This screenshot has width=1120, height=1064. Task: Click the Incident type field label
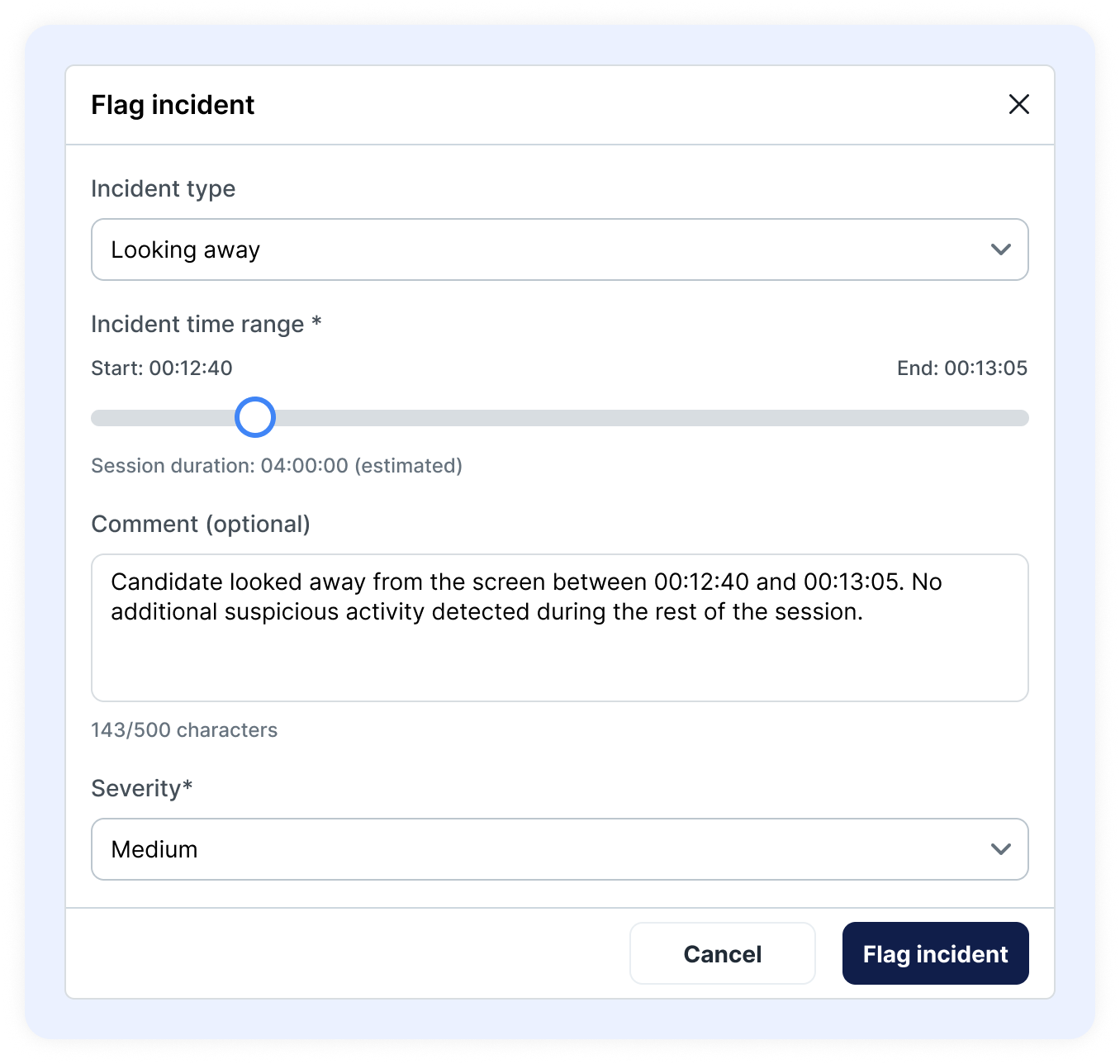tap(163, 189)
